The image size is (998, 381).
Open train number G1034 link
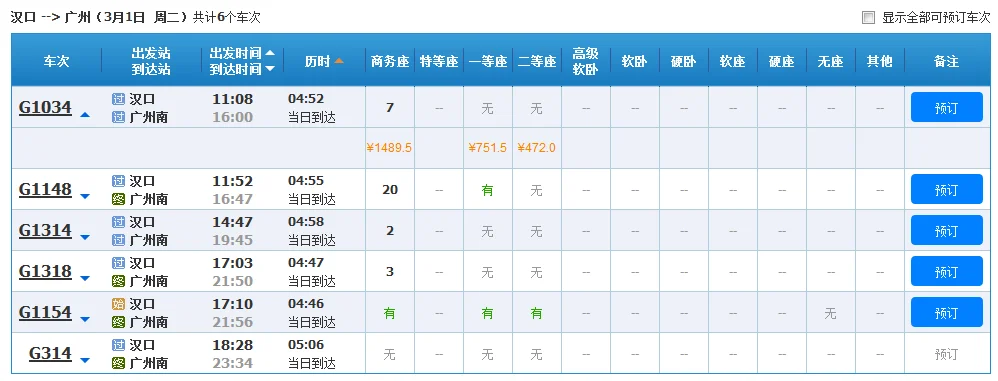[x=45, y=107]
